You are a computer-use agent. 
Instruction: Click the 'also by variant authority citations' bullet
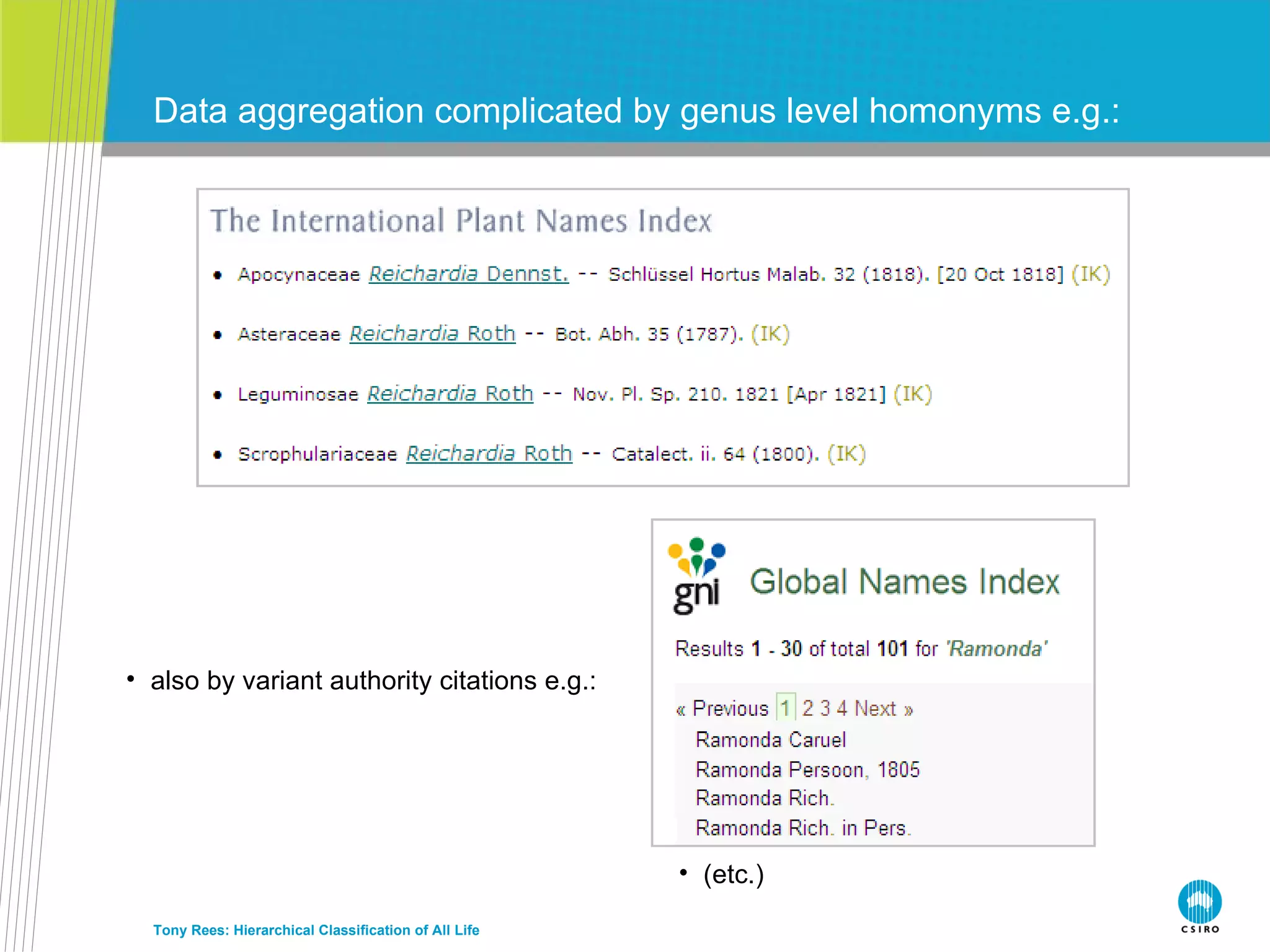point(373,681)
